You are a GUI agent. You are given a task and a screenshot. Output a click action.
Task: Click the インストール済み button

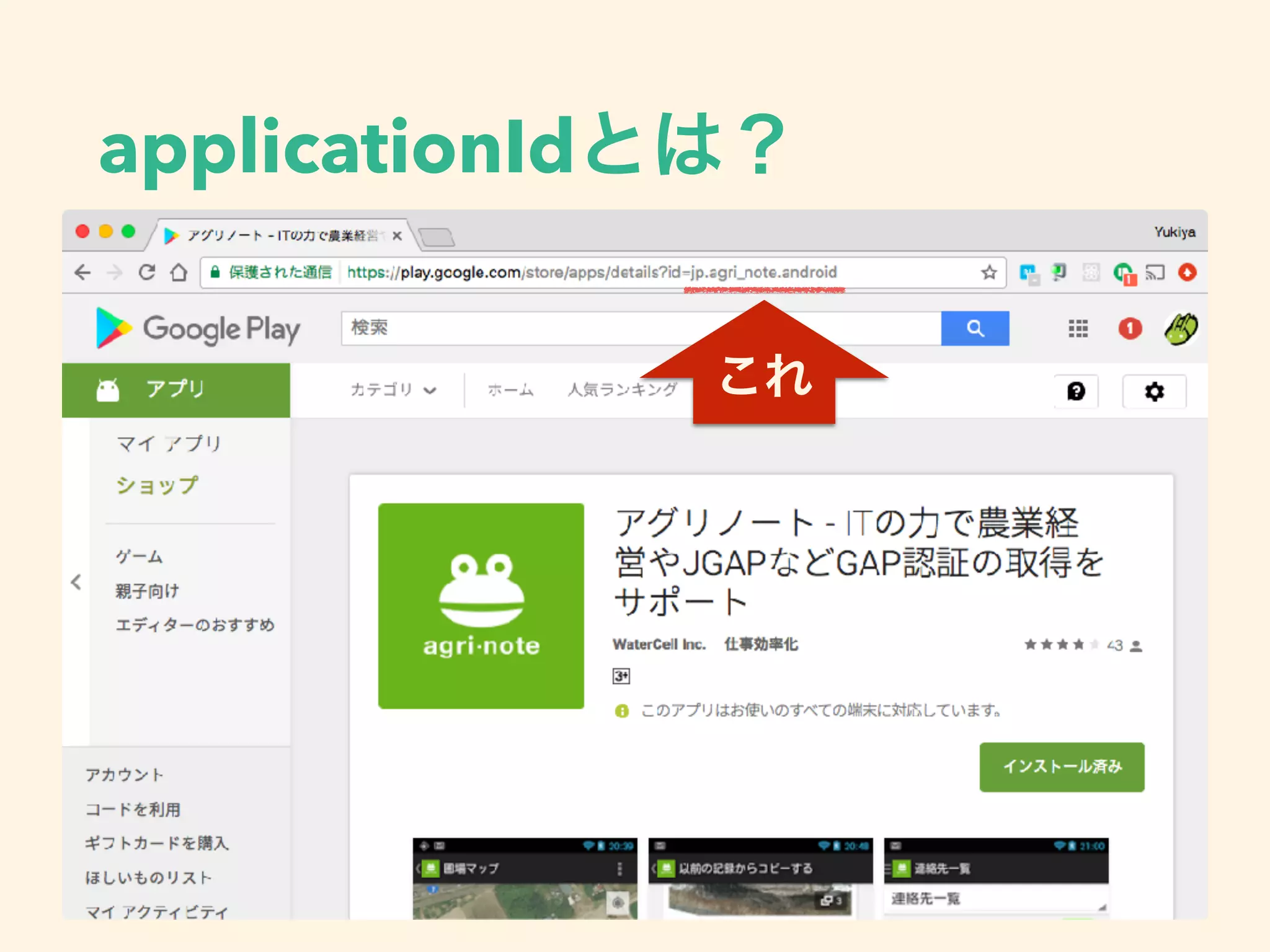tap(1062, 767)
